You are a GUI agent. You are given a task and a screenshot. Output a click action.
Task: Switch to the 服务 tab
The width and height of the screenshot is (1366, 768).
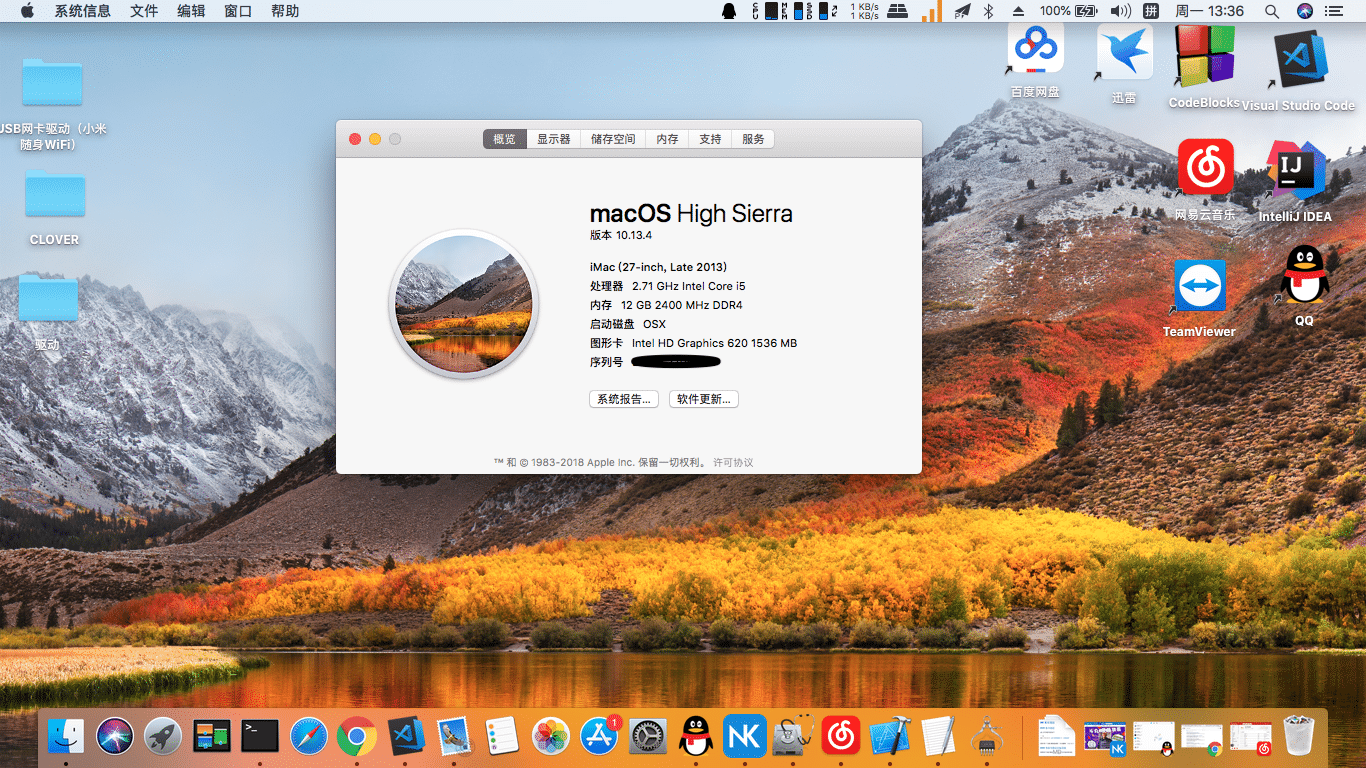753,139
